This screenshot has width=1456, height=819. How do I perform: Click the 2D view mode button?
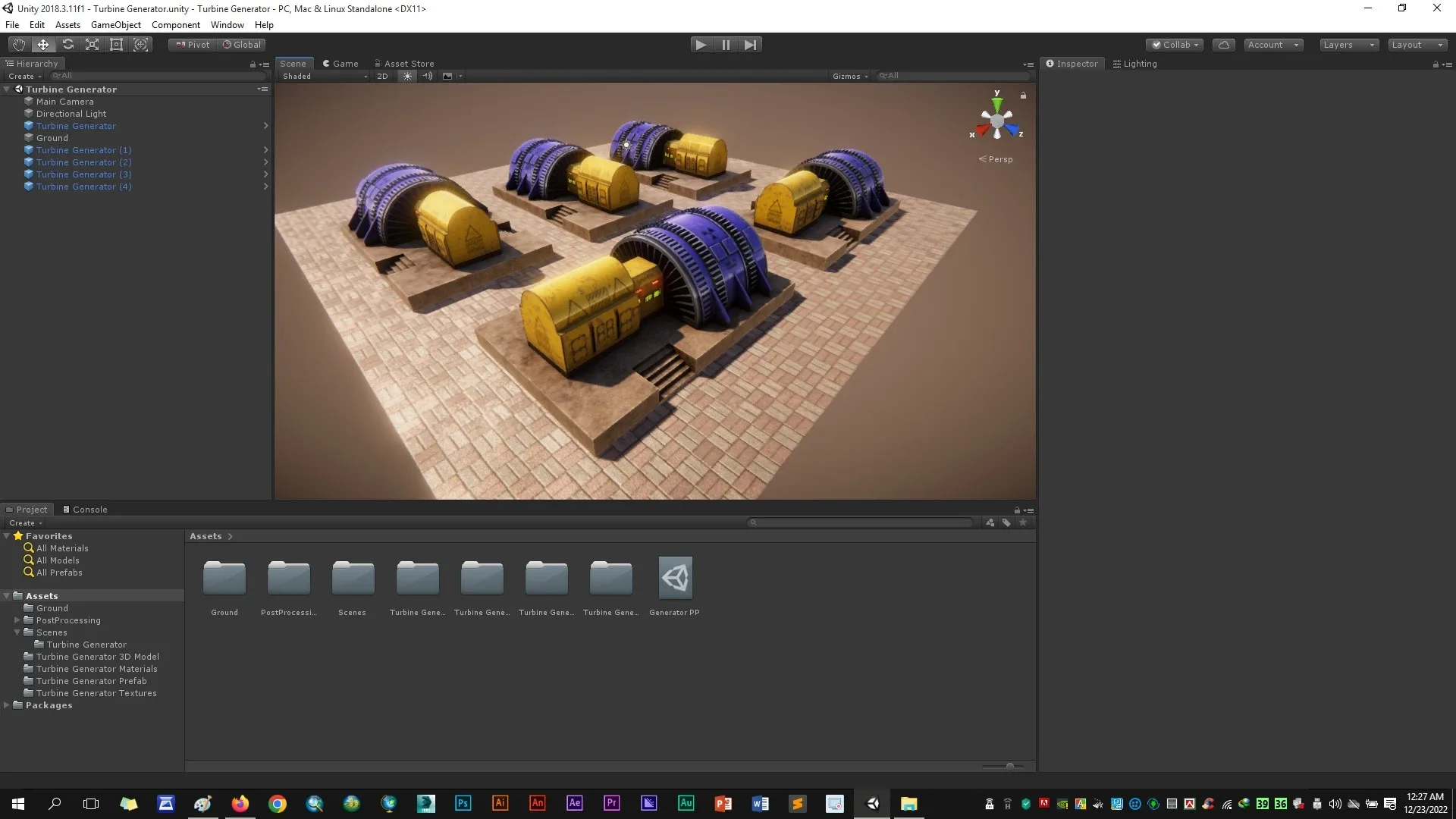tap(382, 76)
